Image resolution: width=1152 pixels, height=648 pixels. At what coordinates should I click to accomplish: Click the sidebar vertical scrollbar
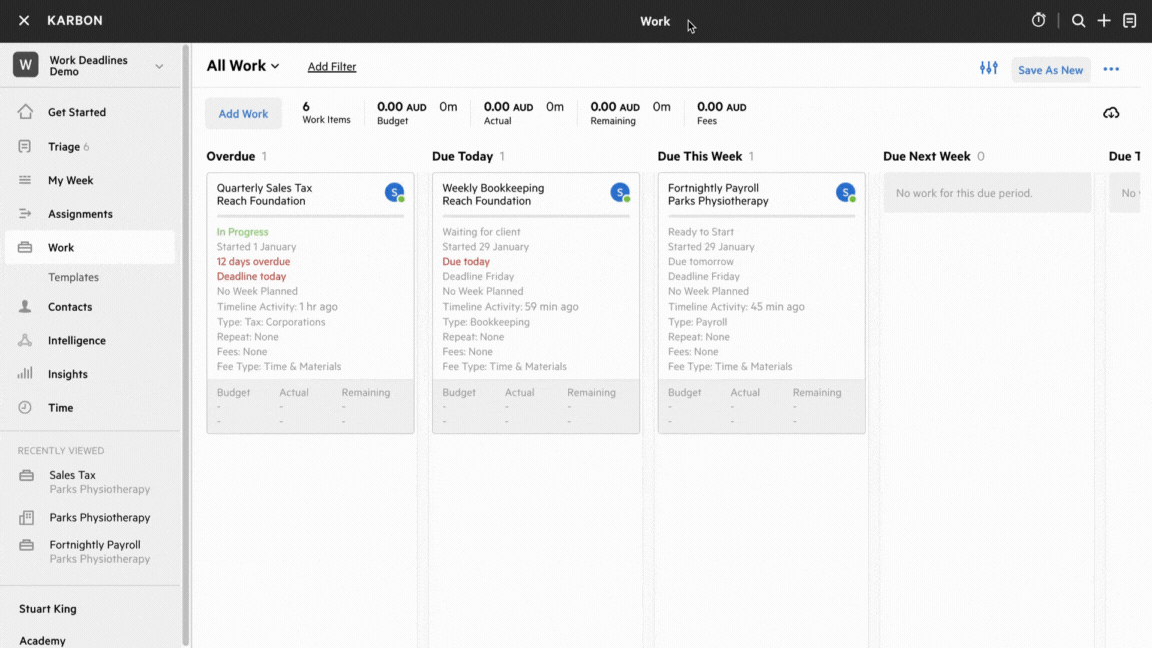186,345
